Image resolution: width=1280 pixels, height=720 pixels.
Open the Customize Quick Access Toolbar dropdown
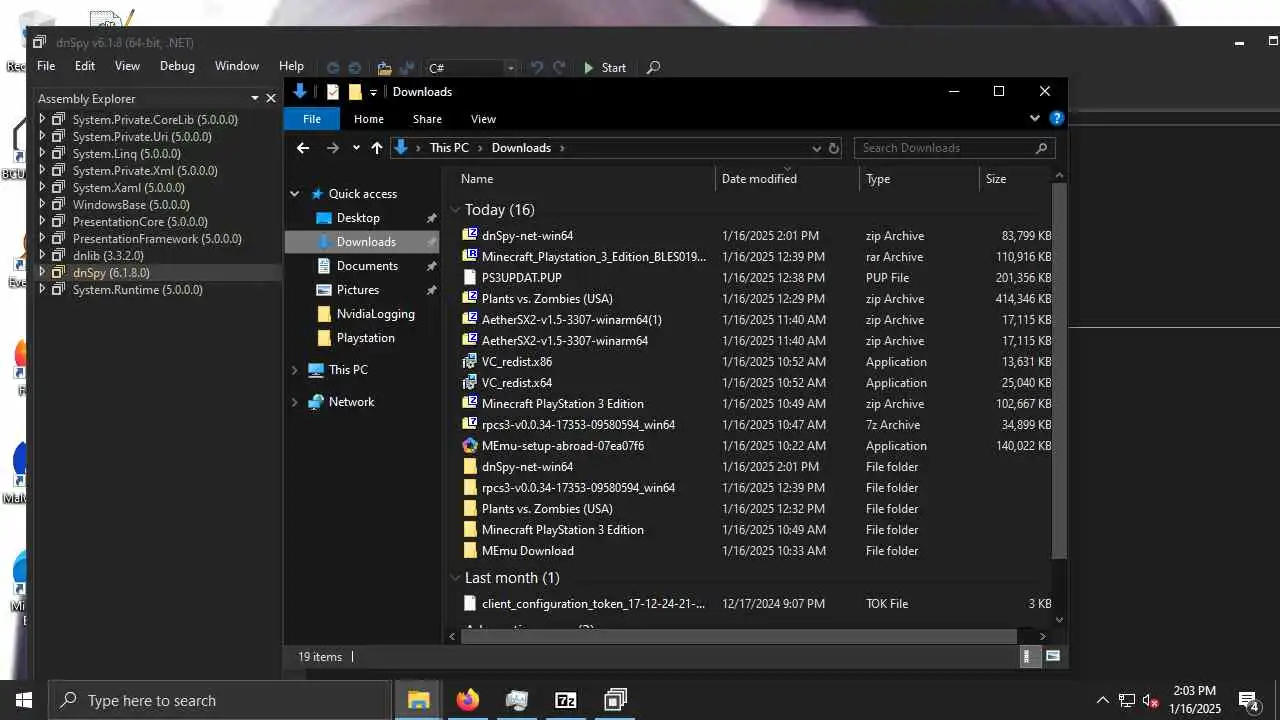(373, 92)
